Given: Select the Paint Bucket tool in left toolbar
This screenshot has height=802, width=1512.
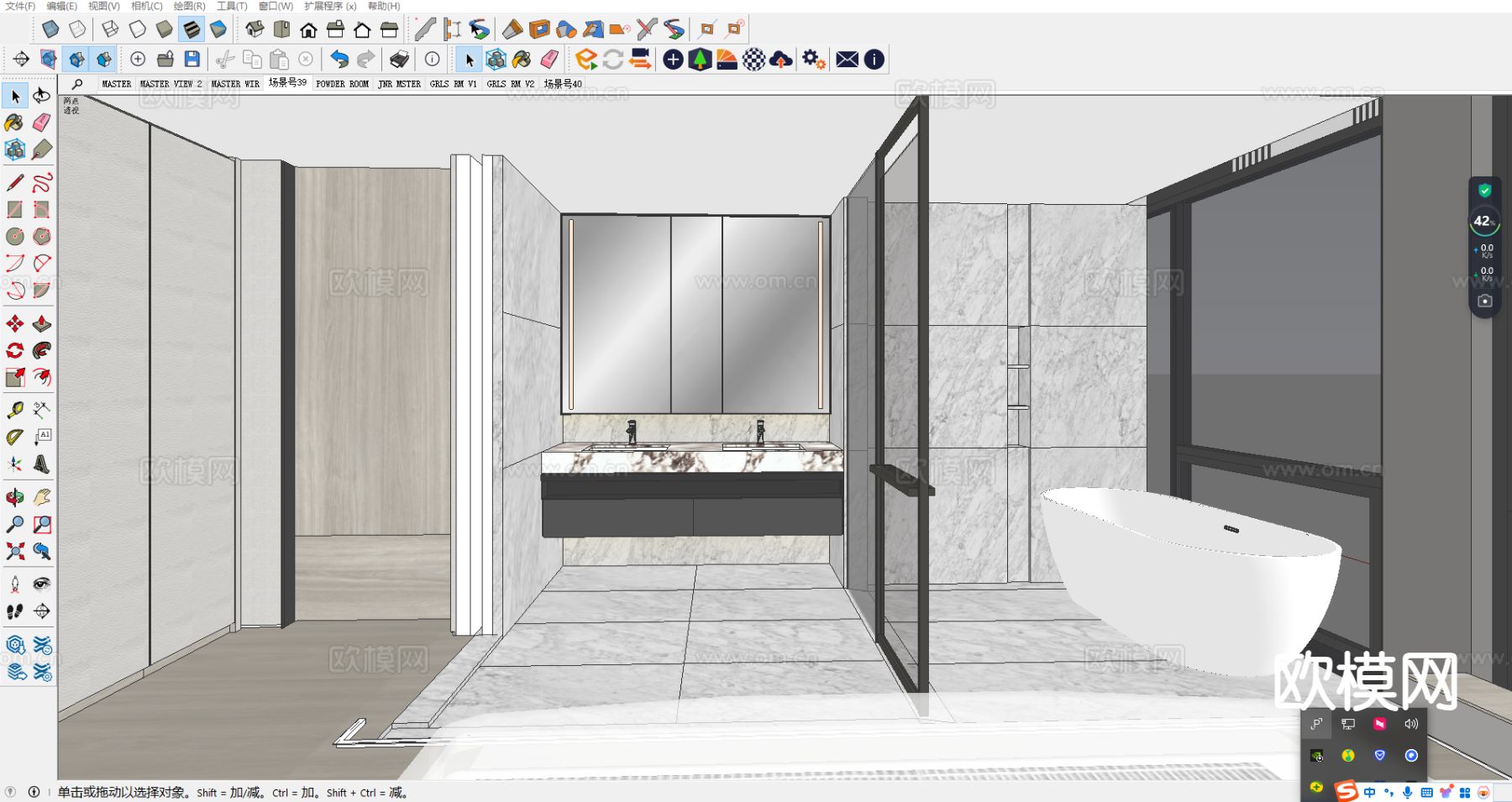Looking at the screenshot, I should 14,123.
